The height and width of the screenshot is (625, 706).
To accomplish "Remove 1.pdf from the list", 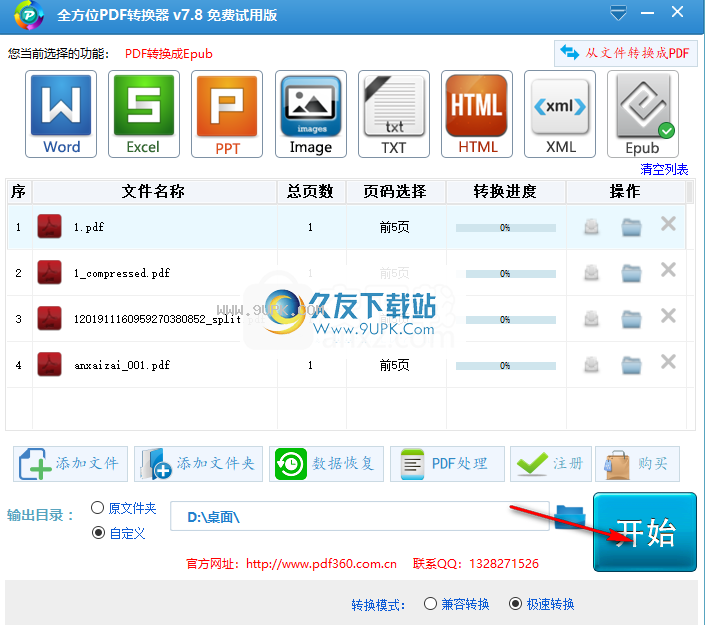I will [668, 223].
